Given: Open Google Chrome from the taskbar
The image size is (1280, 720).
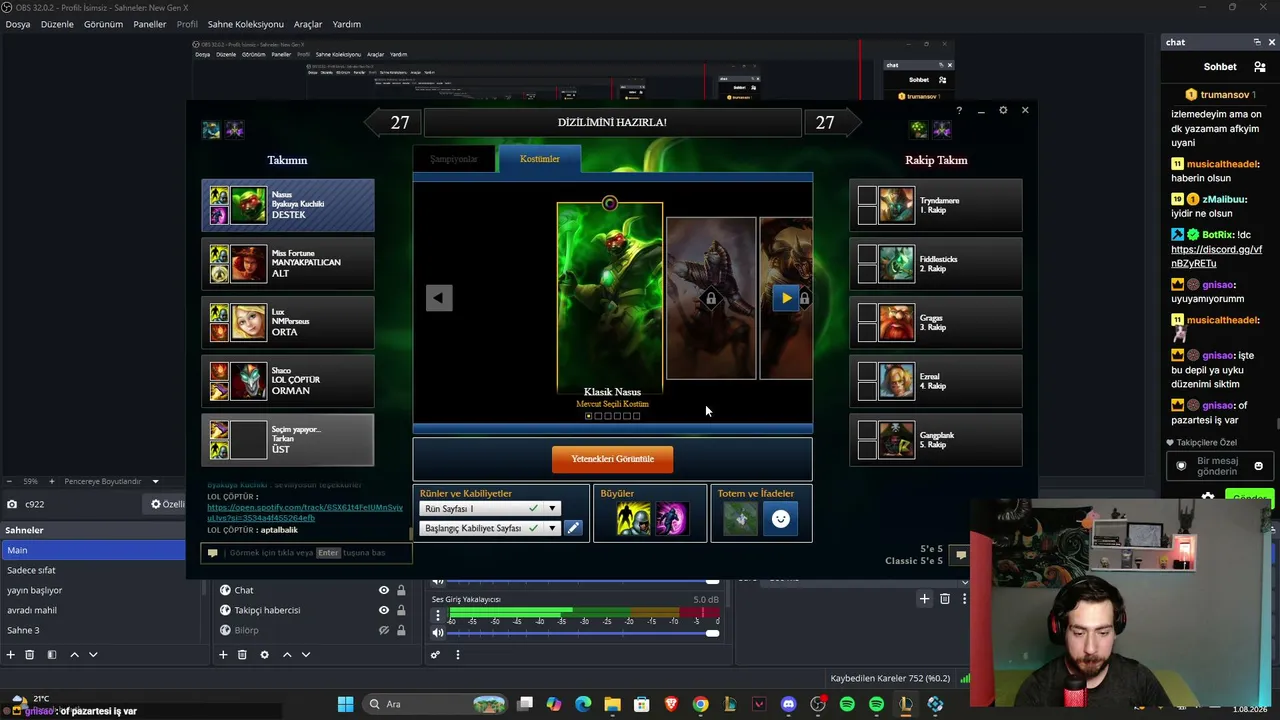Looking at the screenshot, I should click(x=700, y=704).
